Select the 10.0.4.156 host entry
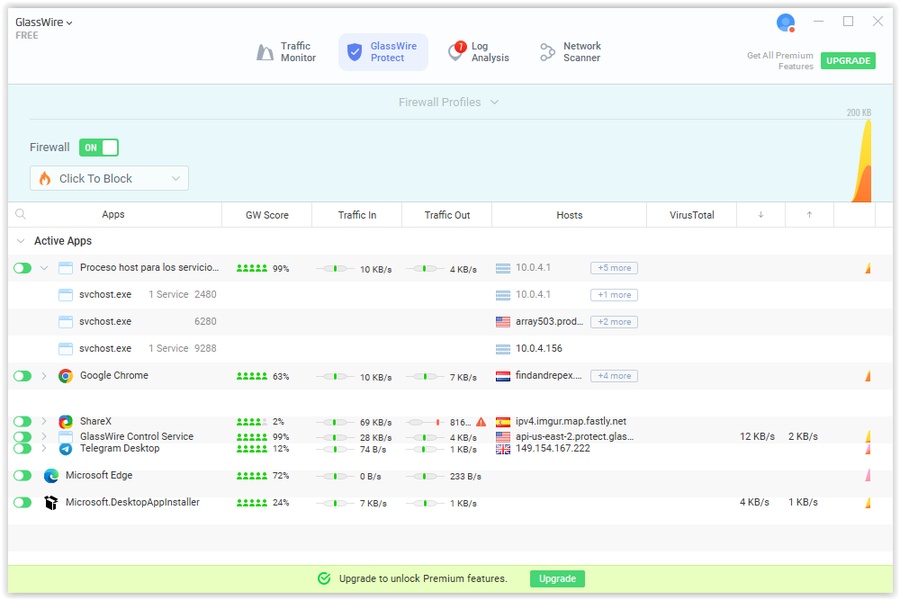 (x=538, y=349)
